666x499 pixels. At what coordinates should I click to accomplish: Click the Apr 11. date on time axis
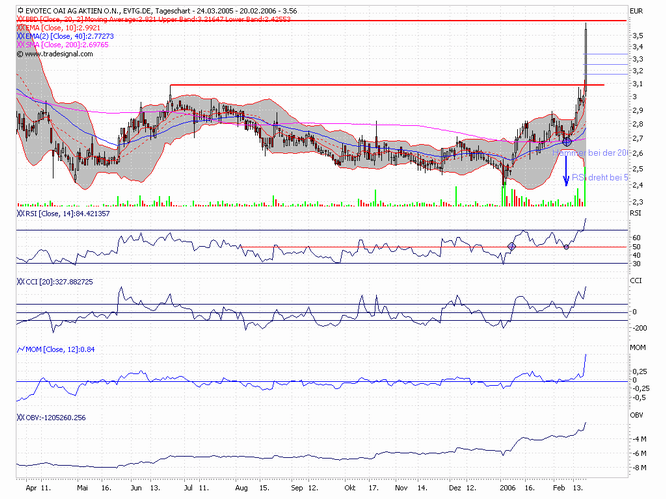click(38, 488)
